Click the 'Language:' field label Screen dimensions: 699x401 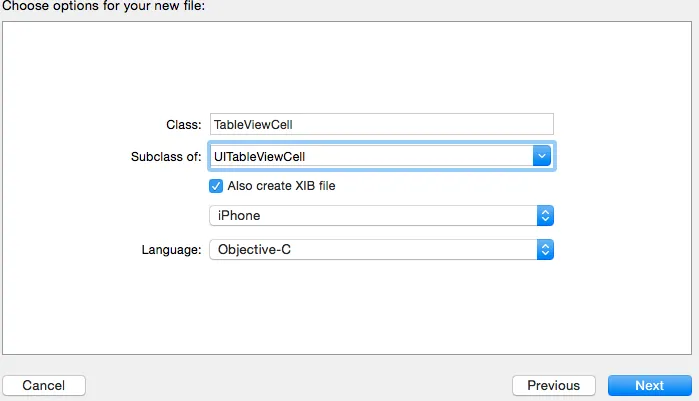pos(171,248)
